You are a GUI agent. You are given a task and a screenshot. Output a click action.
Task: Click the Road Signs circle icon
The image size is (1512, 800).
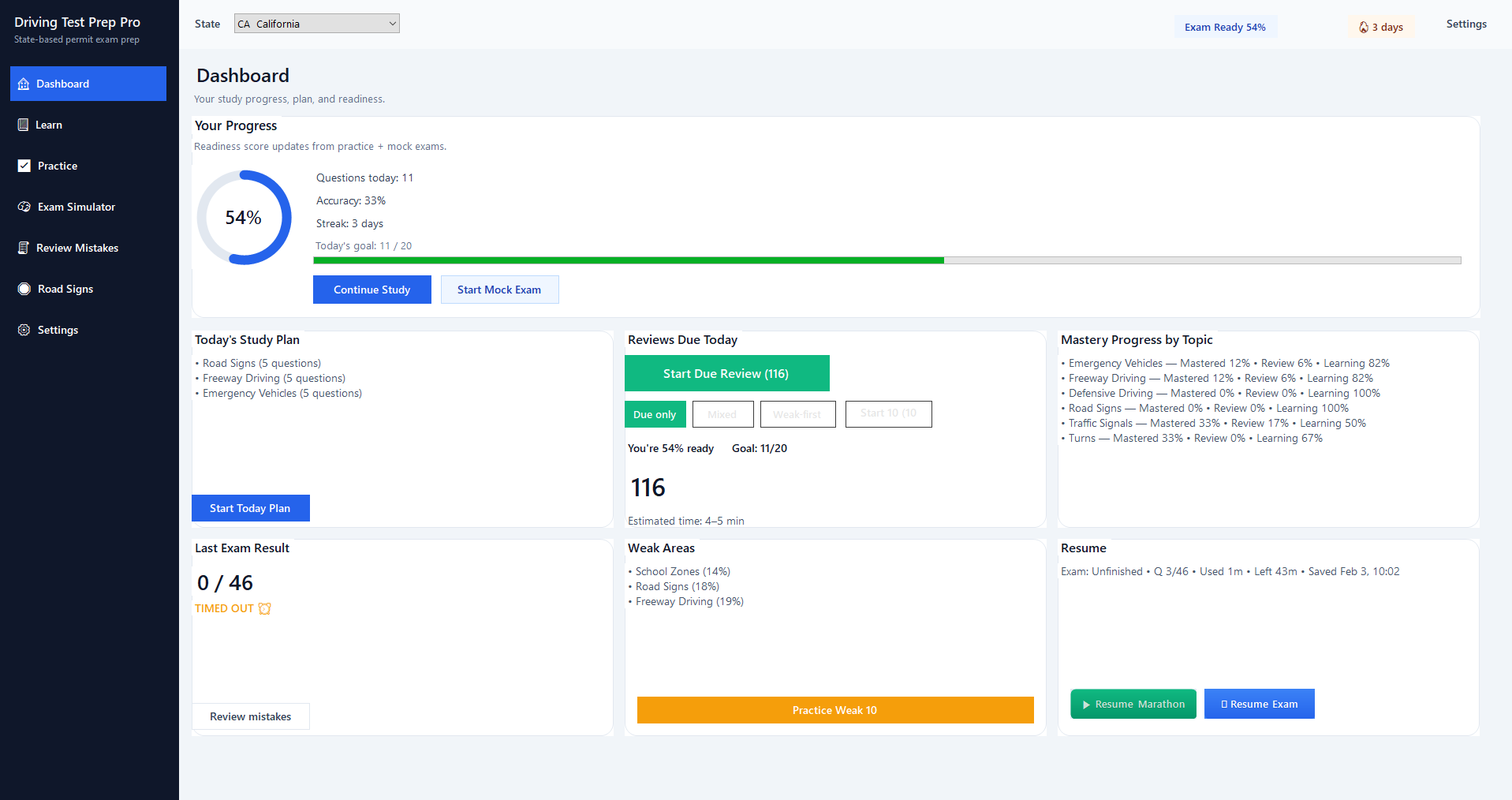[x=24, y=289]
